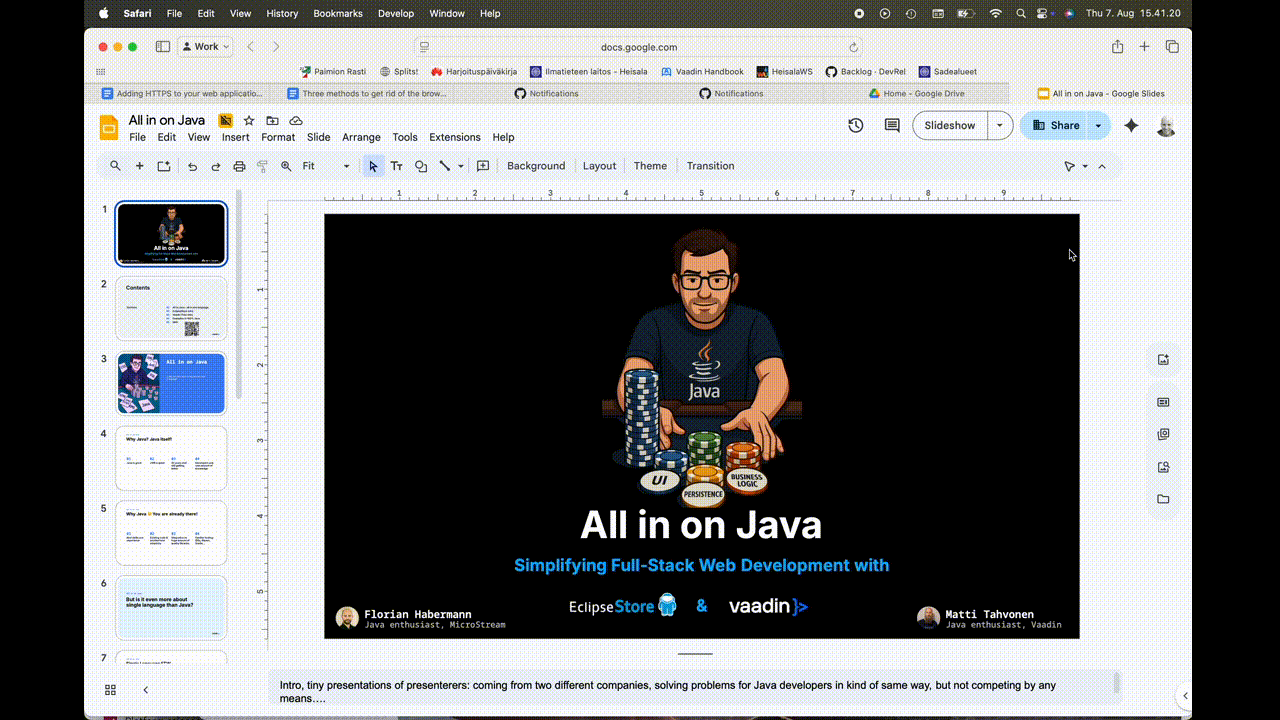Switch to grid view of slides
The width and height of the screenshot is (1280, 720).
[110, 689]
